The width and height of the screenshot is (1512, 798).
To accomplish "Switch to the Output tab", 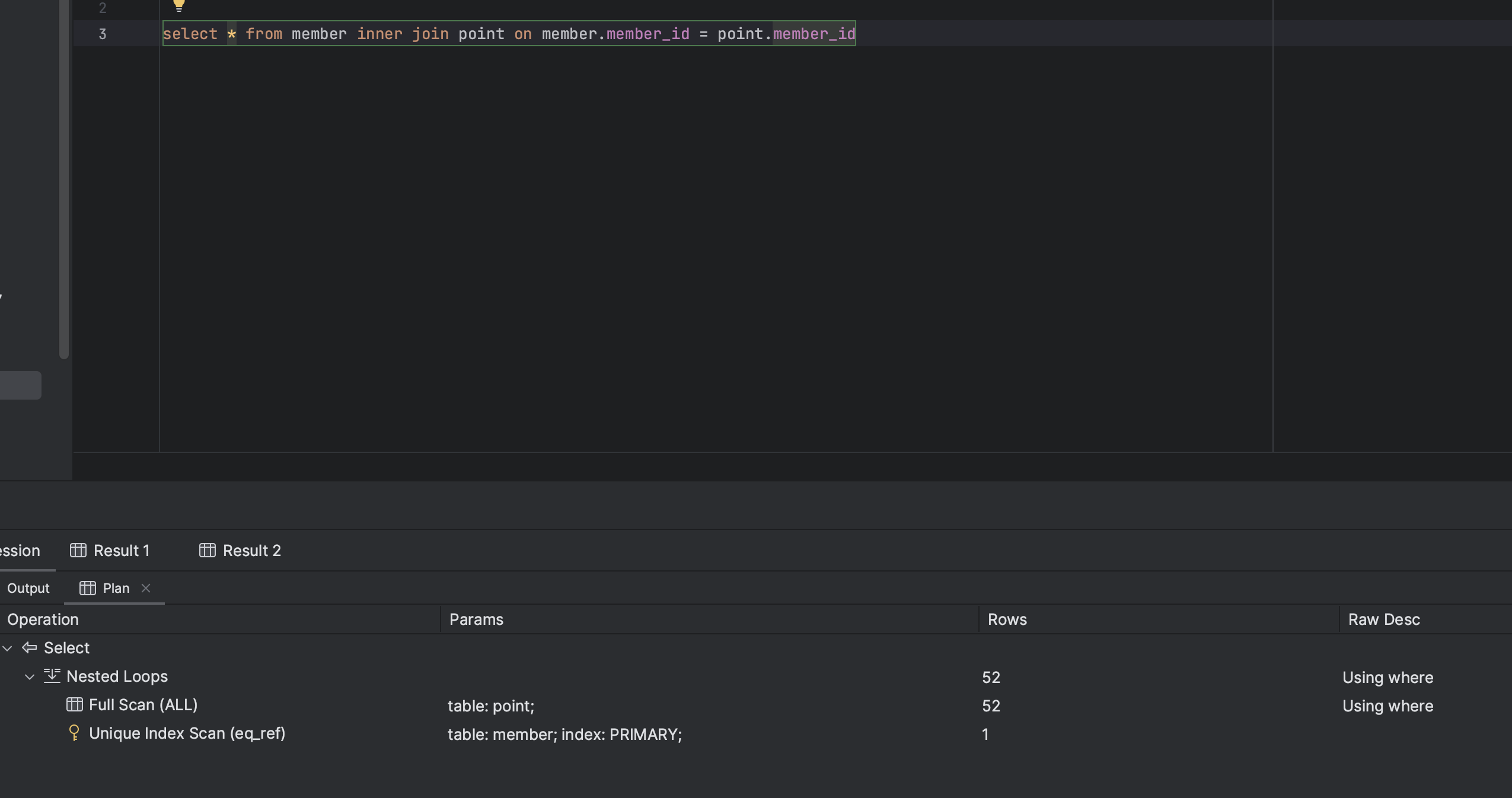I will pyautogui.click(x=28, y=588).
